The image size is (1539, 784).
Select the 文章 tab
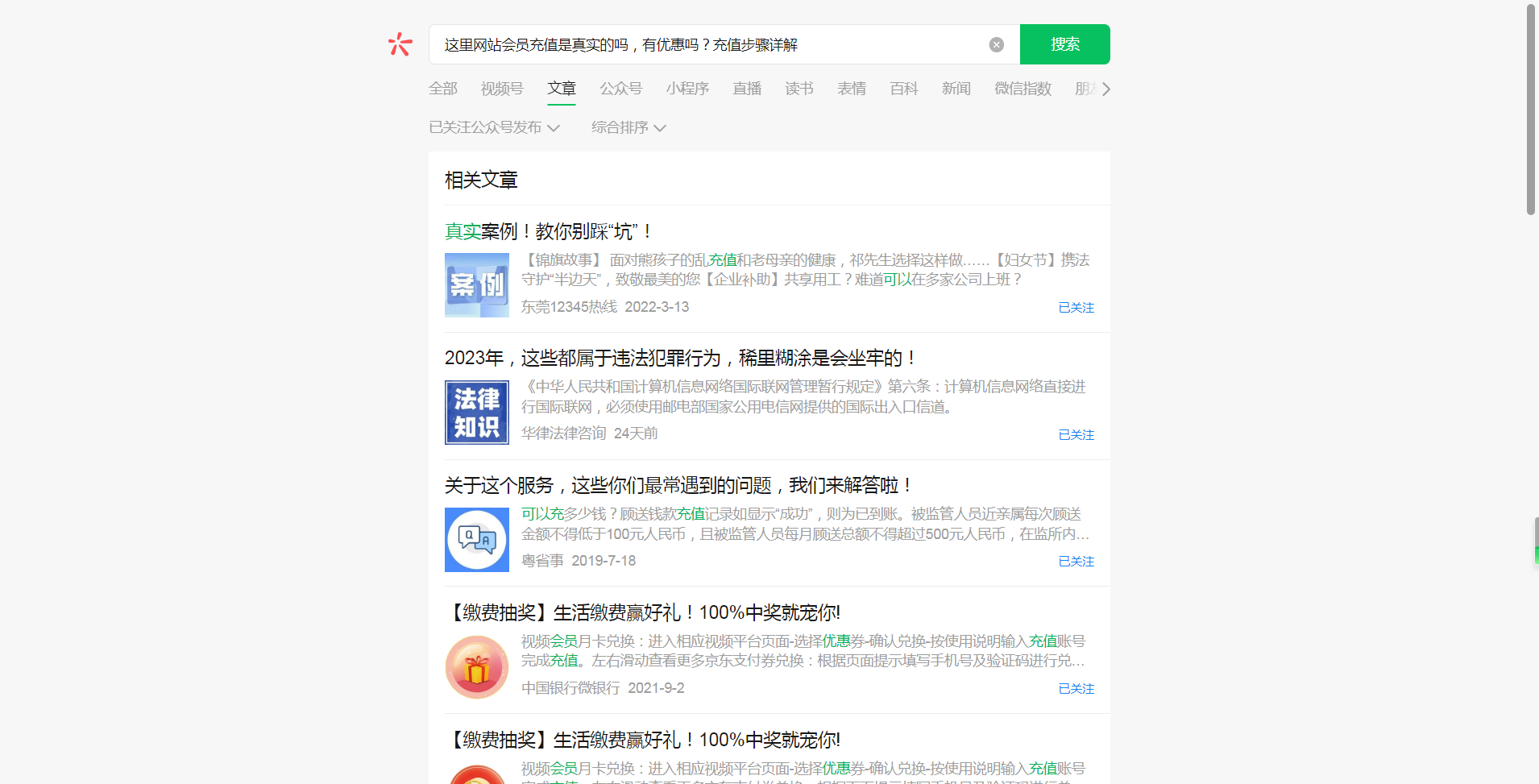[x=562, y=89]
